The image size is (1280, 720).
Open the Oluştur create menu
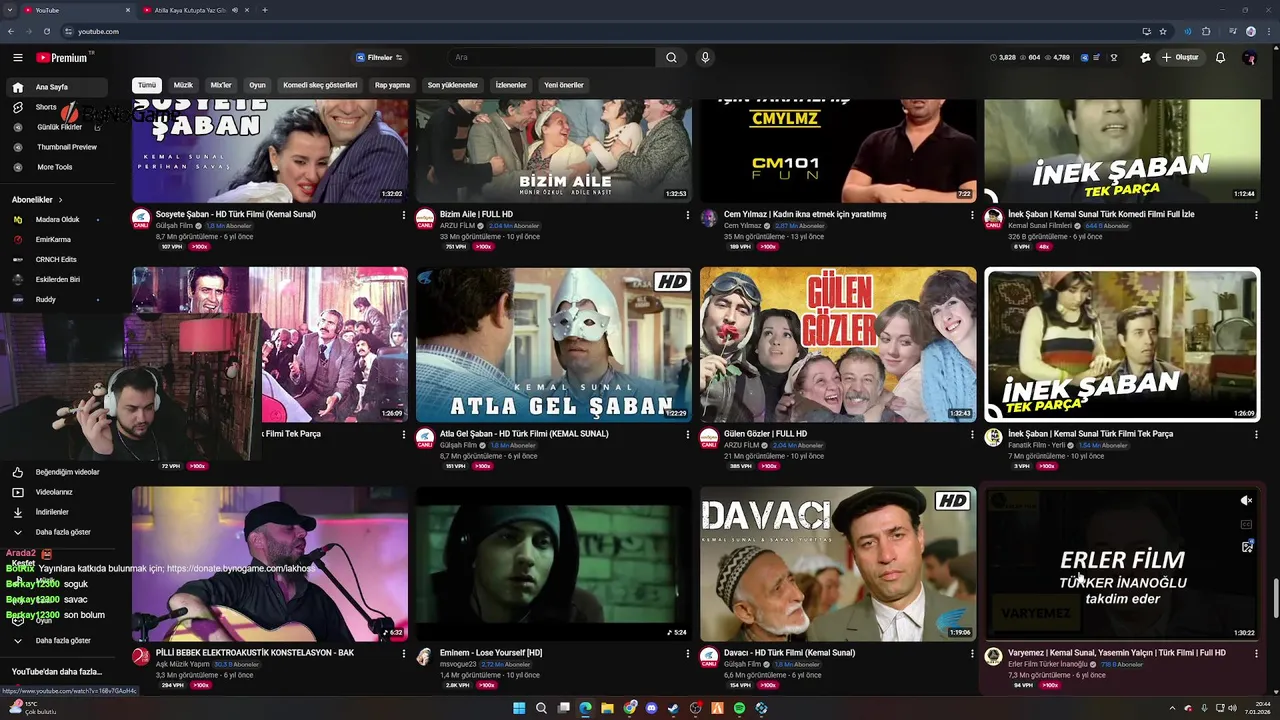(1180, 57)
